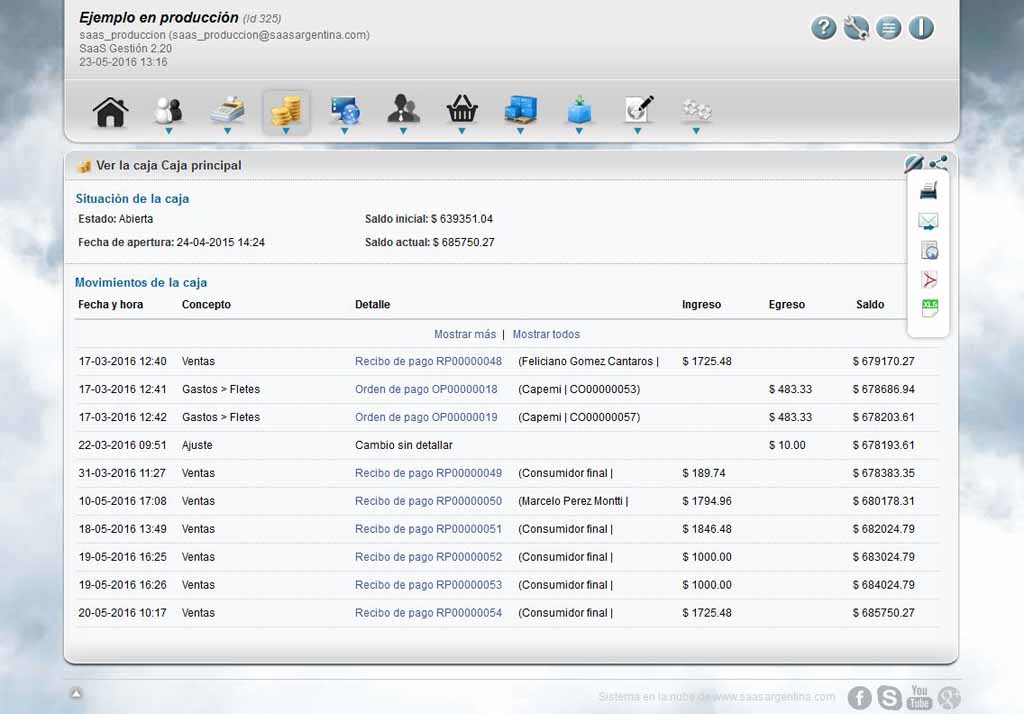Click the print icon in side panel
This screenshot has width=1024, height=714.
click(928, 191)
